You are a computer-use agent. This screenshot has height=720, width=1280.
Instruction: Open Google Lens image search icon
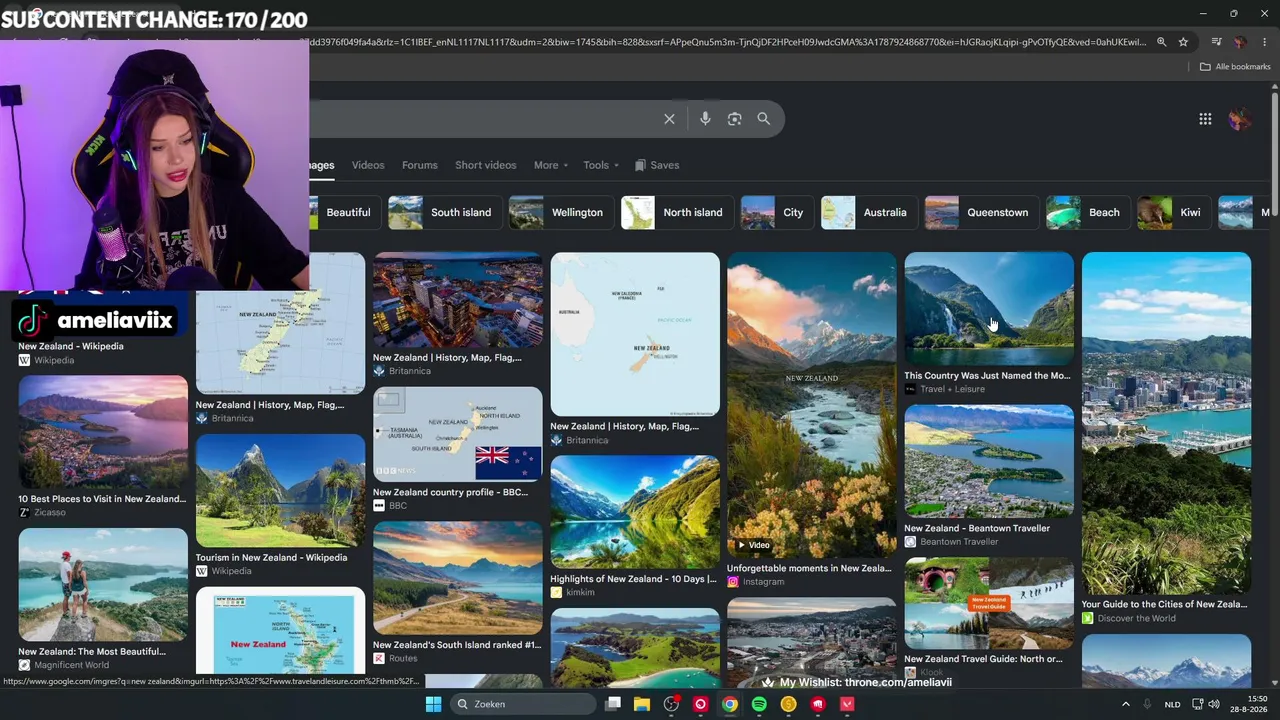[735, 119]
